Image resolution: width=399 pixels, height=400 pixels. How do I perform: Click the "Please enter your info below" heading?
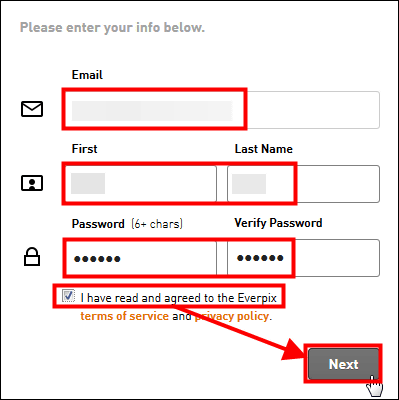[x=112, y=27]
